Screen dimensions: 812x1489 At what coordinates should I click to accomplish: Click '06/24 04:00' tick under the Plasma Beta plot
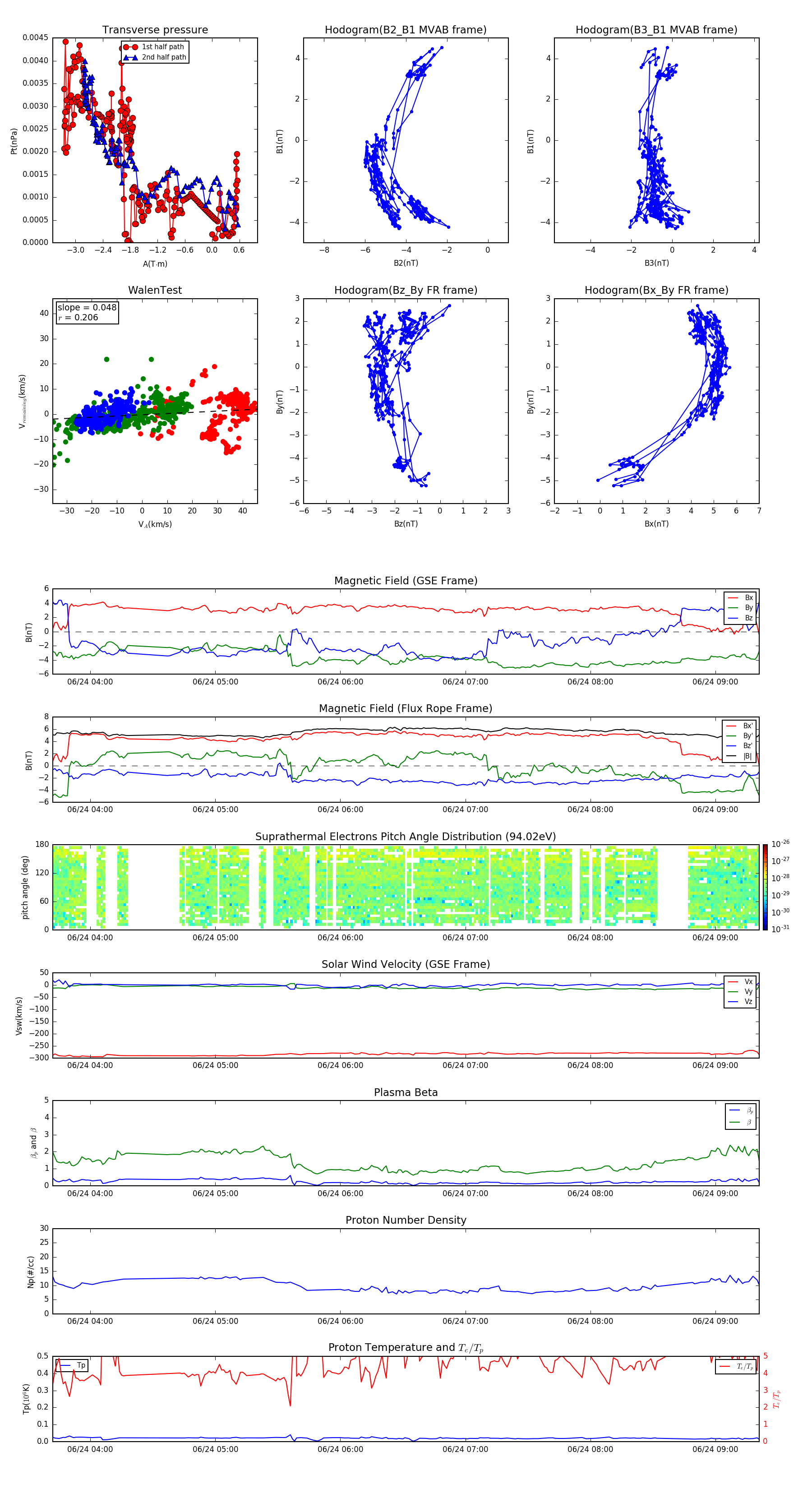pos(90,1193)
